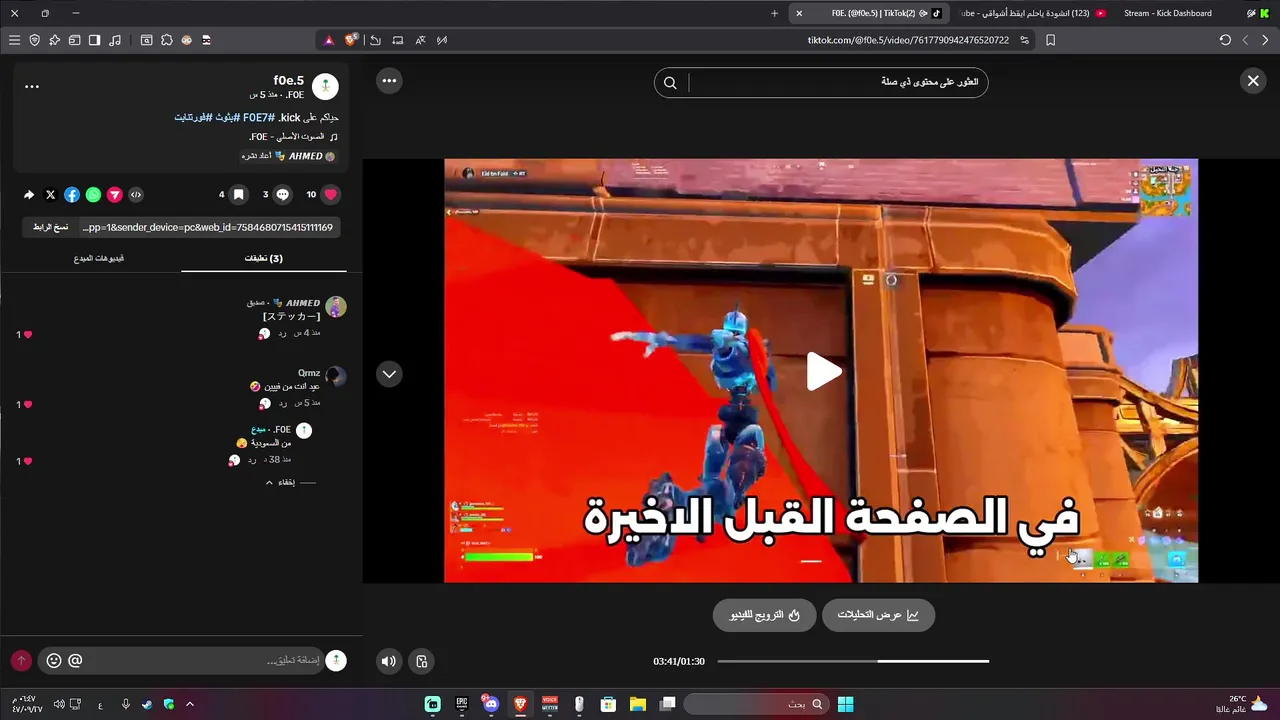Open Epic Games launcher from taskbar

click(461, 704)
